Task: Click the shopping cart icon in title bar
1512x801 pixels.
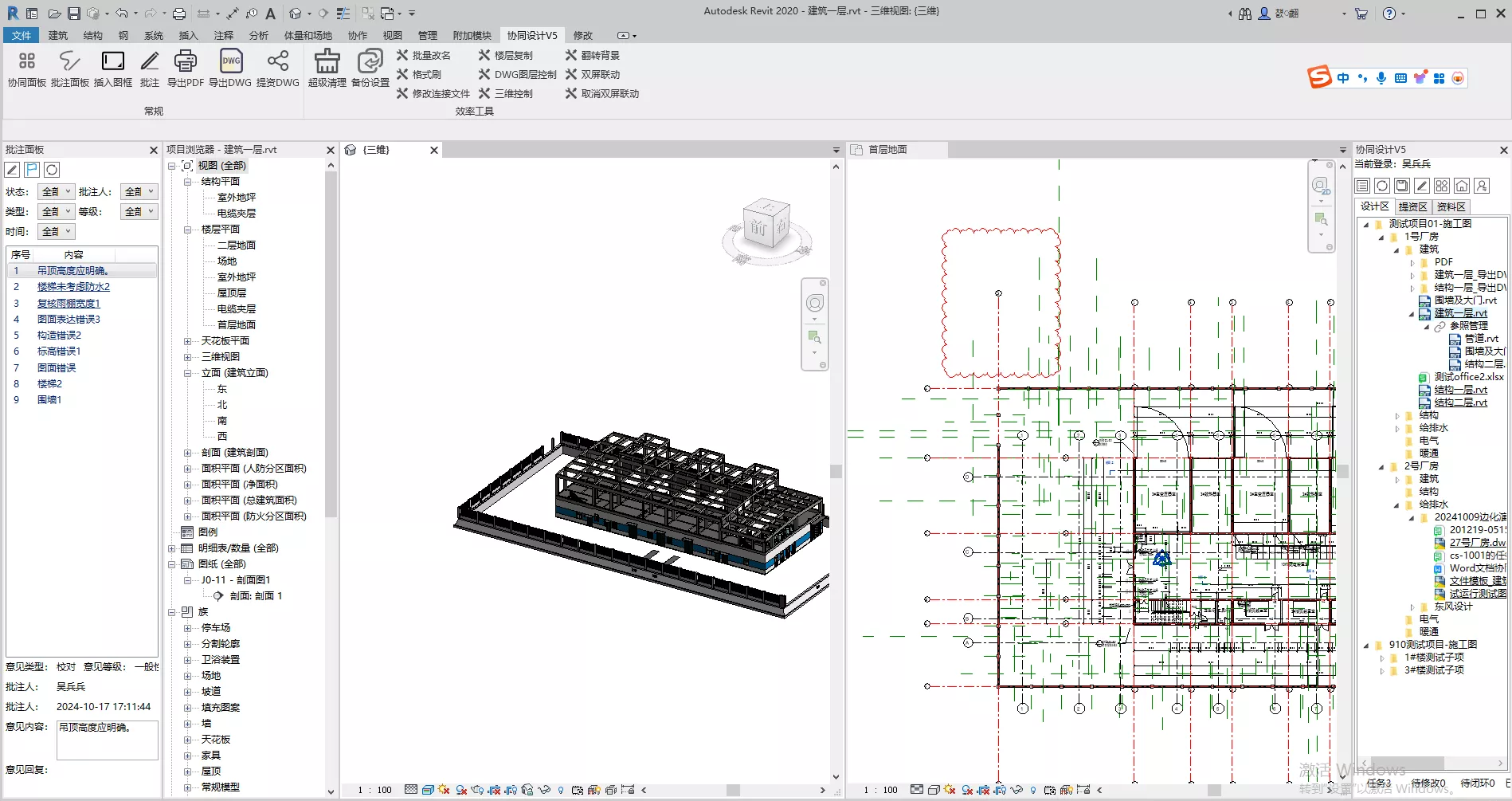Action: (x=1361, y=14)
